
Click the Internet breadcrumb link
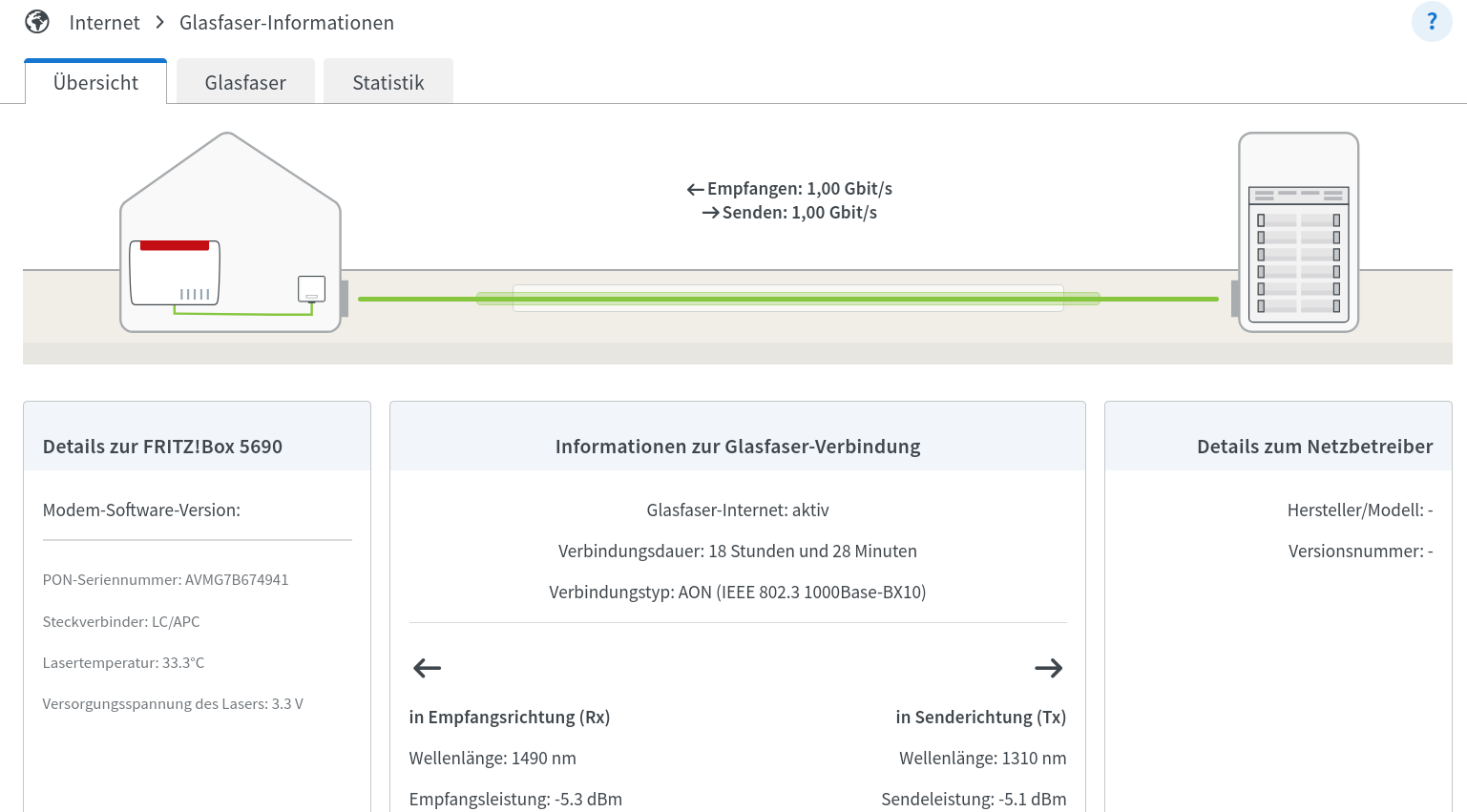pos(104,23)
